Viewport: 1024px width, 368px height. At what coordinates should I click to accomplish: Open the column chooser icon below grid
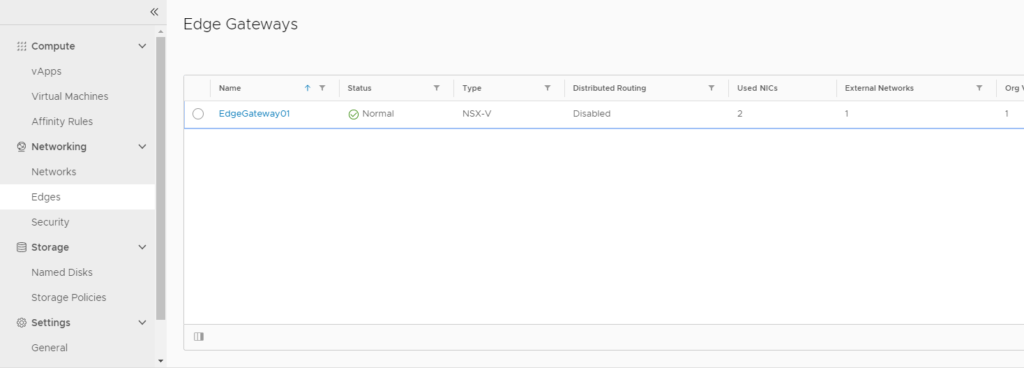pos(199,337)
